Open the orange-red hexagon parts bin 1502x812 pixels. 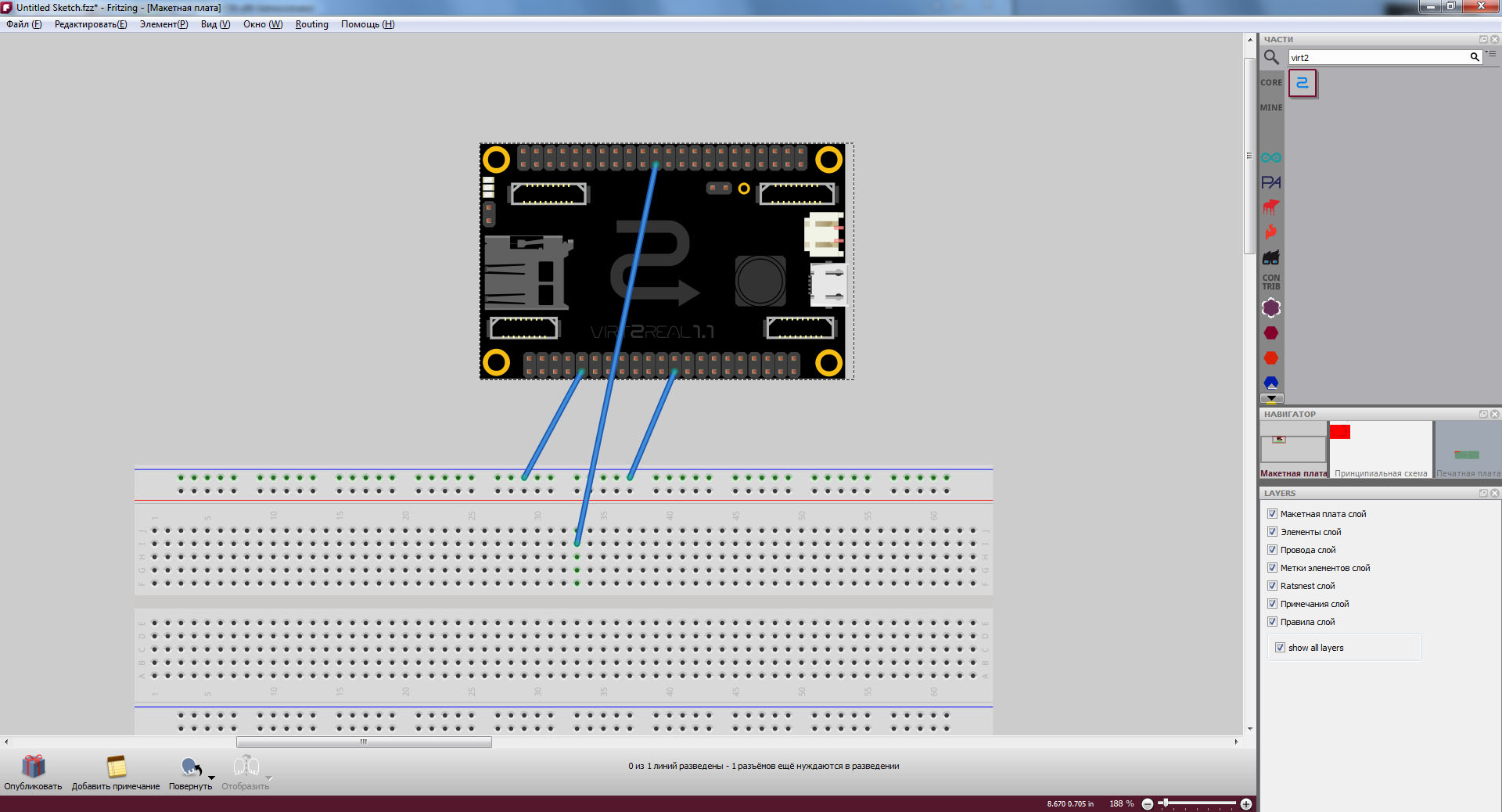coord(1271,358)
